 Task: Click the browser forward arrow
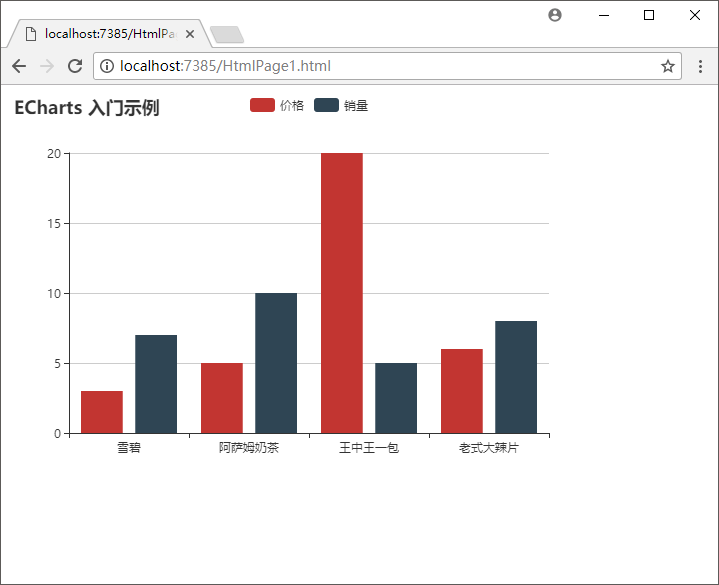pos(47,66)
